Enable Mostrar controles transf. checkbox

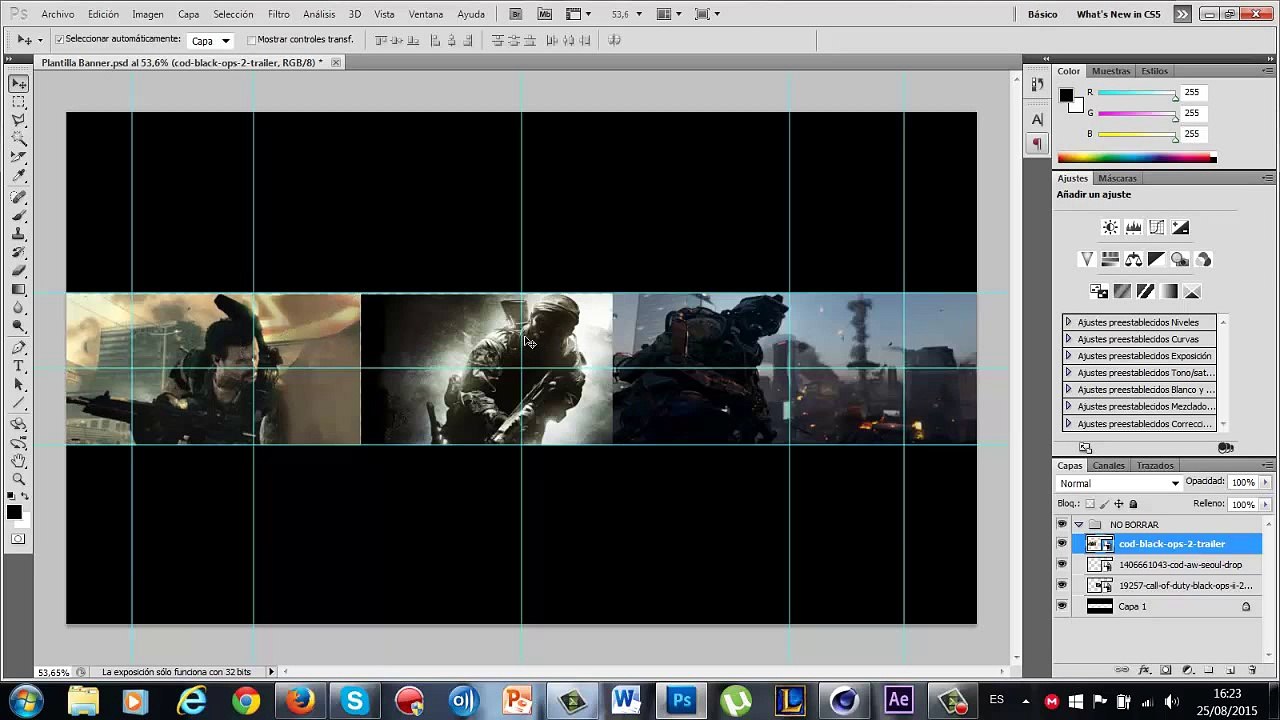point(251,40)
